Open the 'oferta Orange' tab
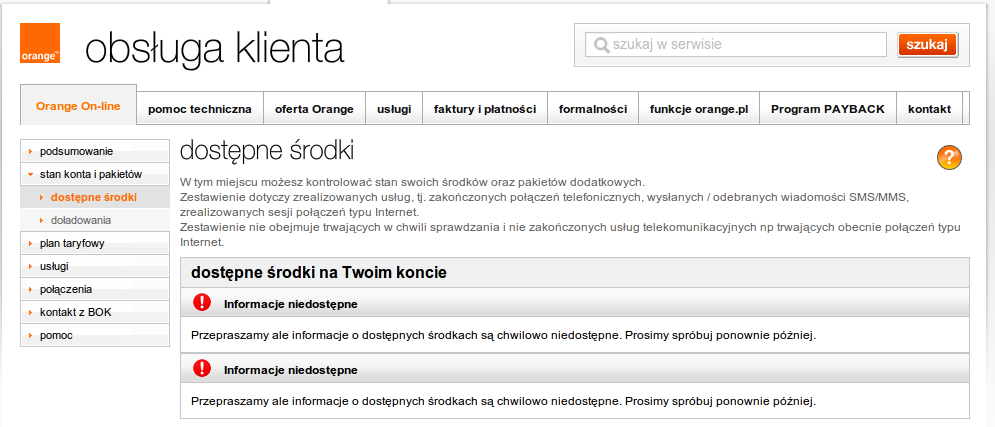Image resolution: width=995 pixels, height=427 pixels. pos(314,109)
